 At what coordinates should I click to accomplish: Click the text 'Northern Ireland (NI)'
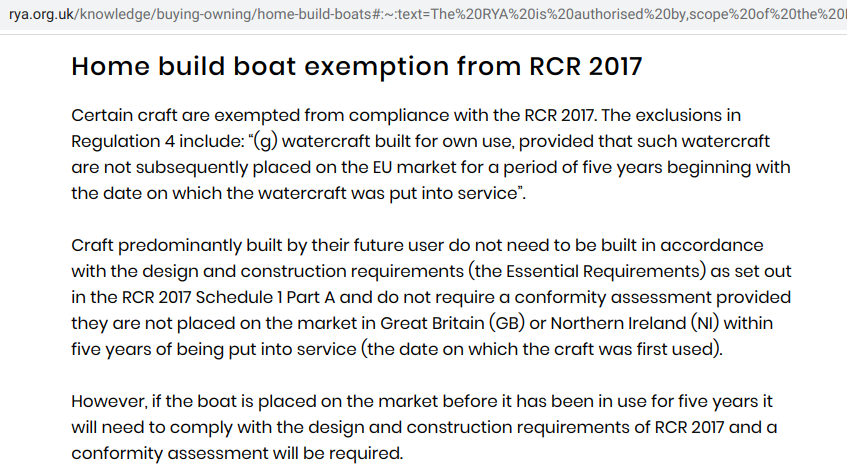(x=635, y=323)
